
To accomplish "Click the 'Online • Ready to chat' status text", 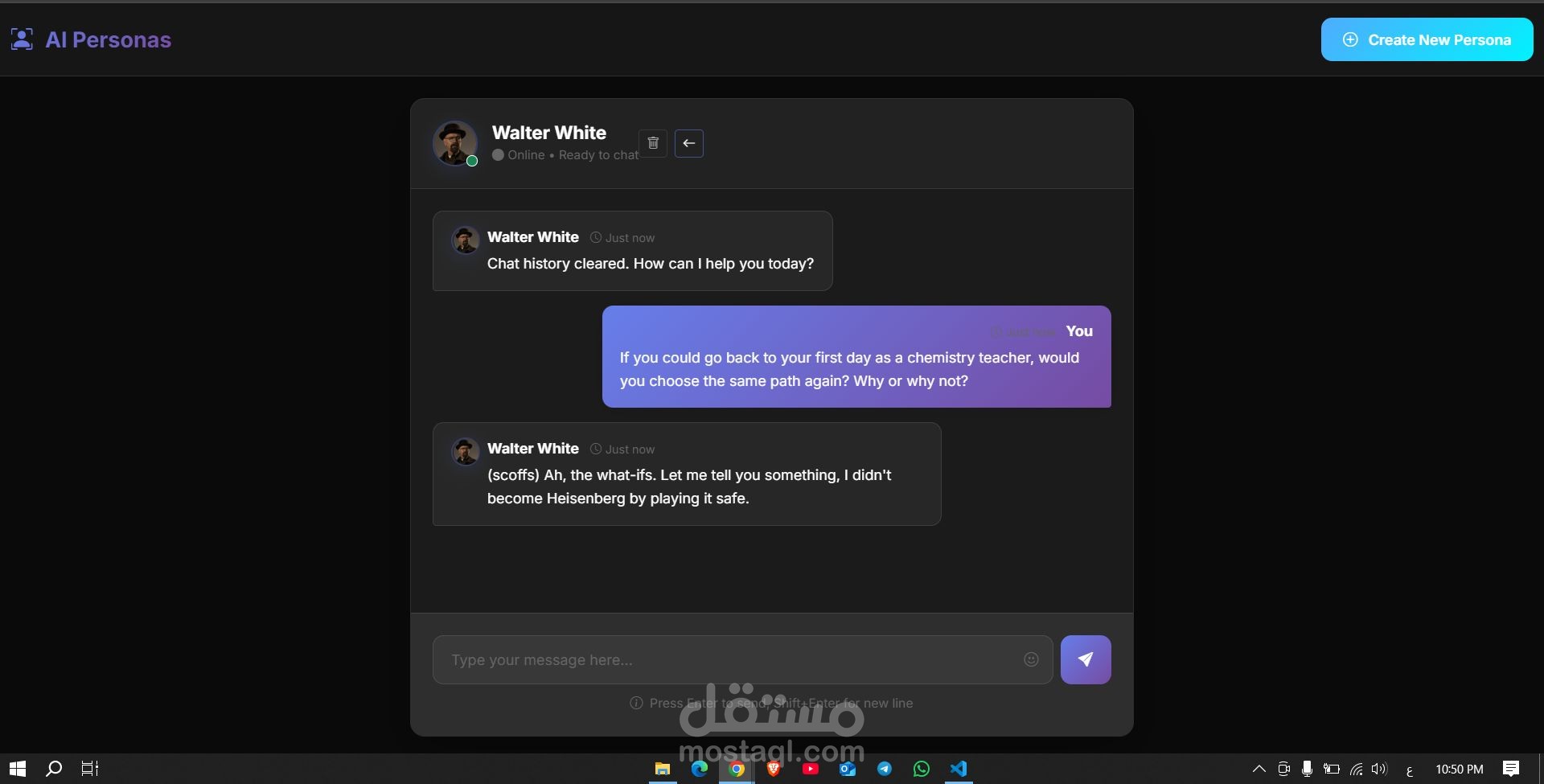I will click(x=565, y=155).
